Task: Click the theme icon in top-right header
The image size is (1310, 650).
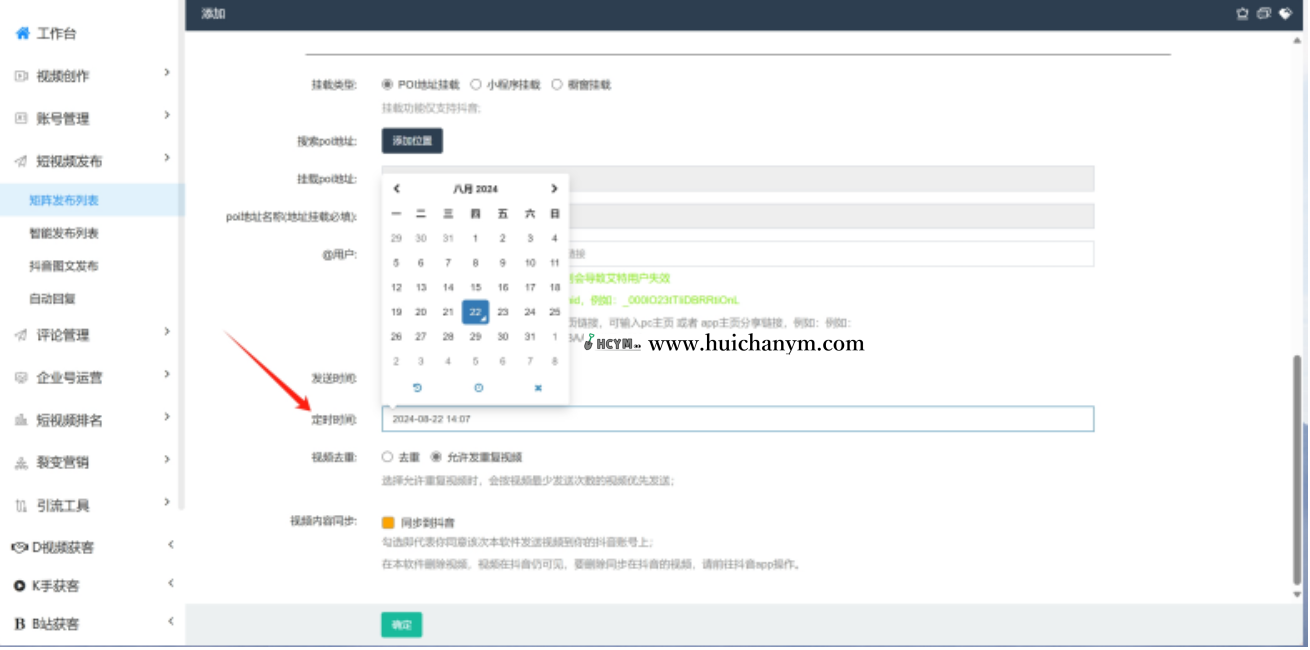Action: click(1285, 13)
